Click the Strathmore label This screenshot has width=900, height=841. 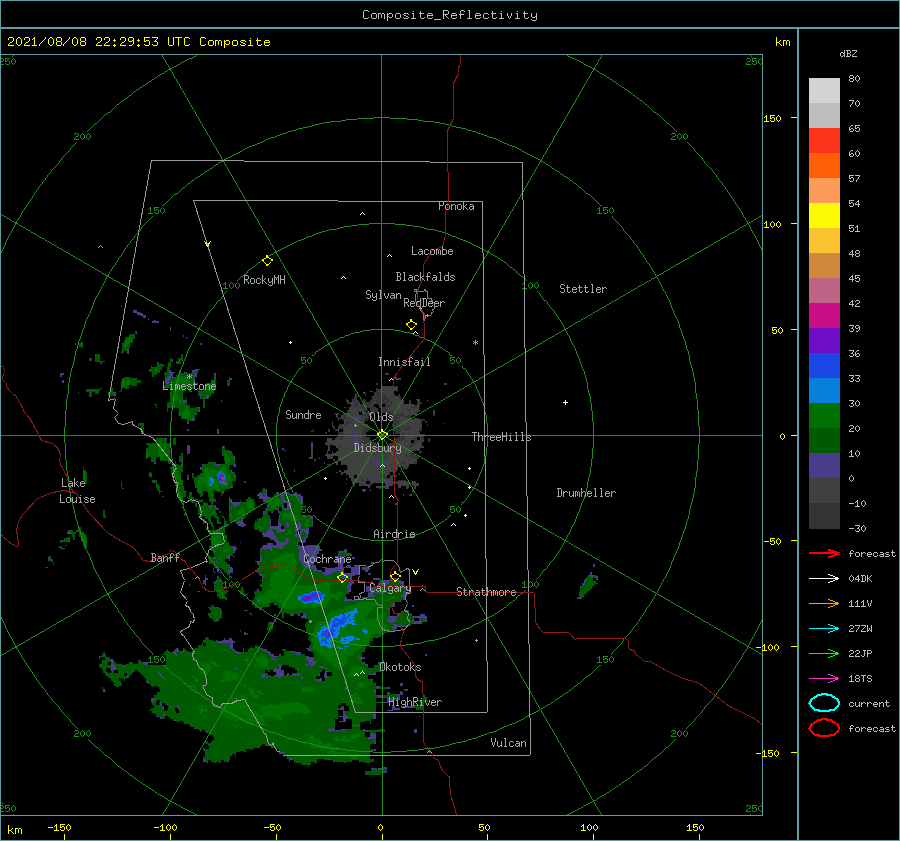[486, 592]
